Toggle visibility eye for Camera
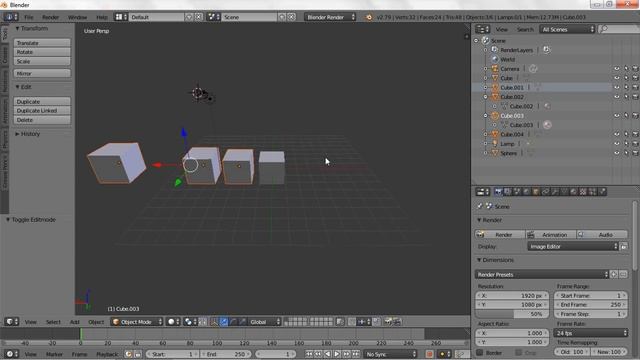Screen dimensions: 640x360 (x=617, y=69)
